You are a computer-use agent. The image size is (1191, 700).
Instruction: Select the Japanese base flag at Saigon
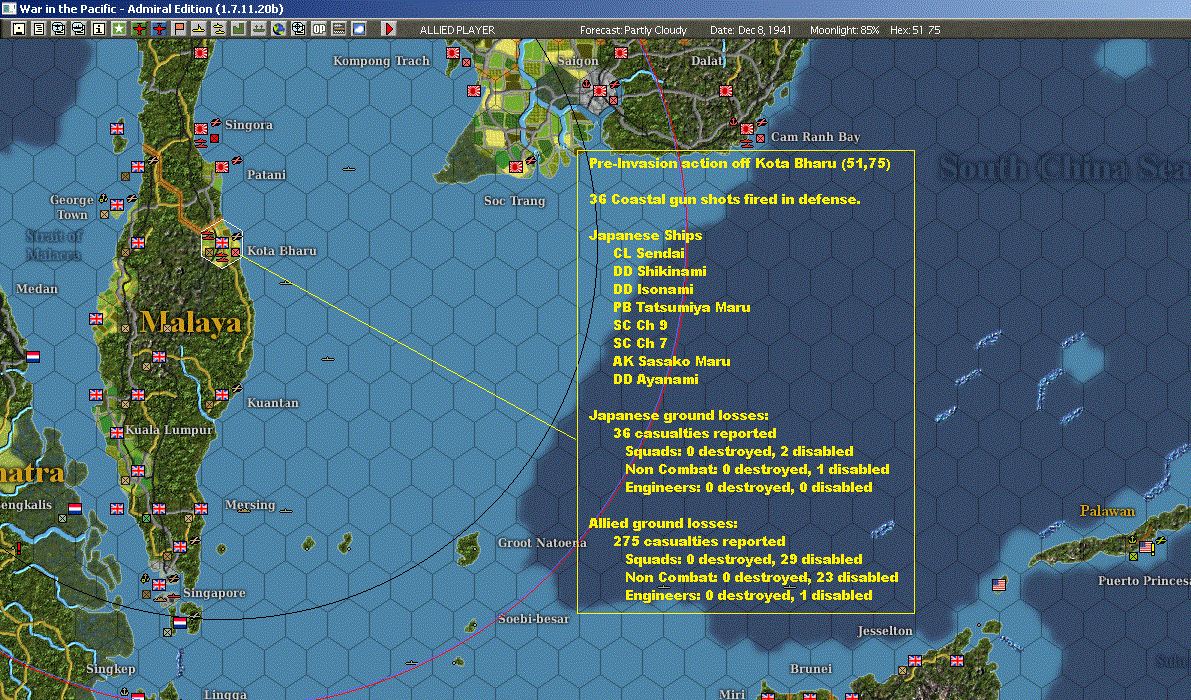coord(600,90)
